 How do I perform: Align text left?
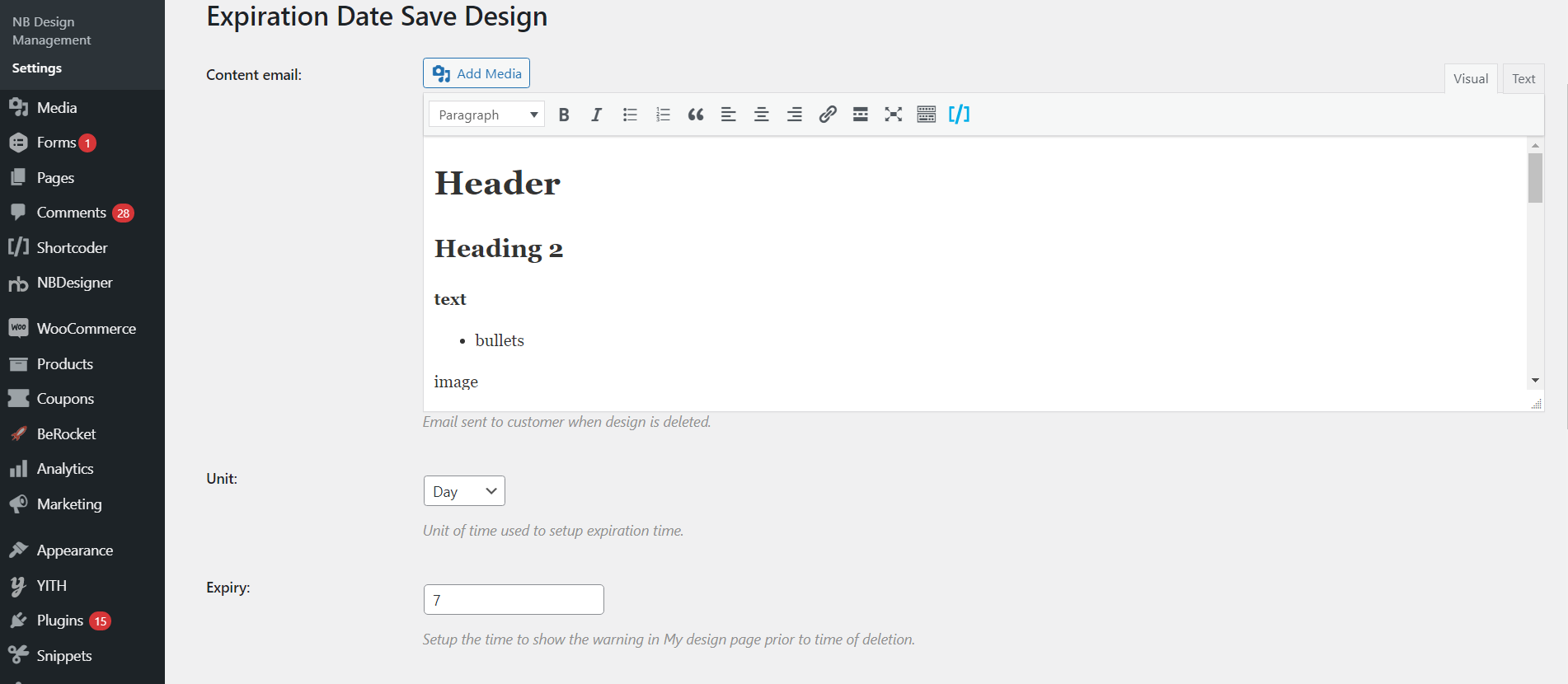729,115
